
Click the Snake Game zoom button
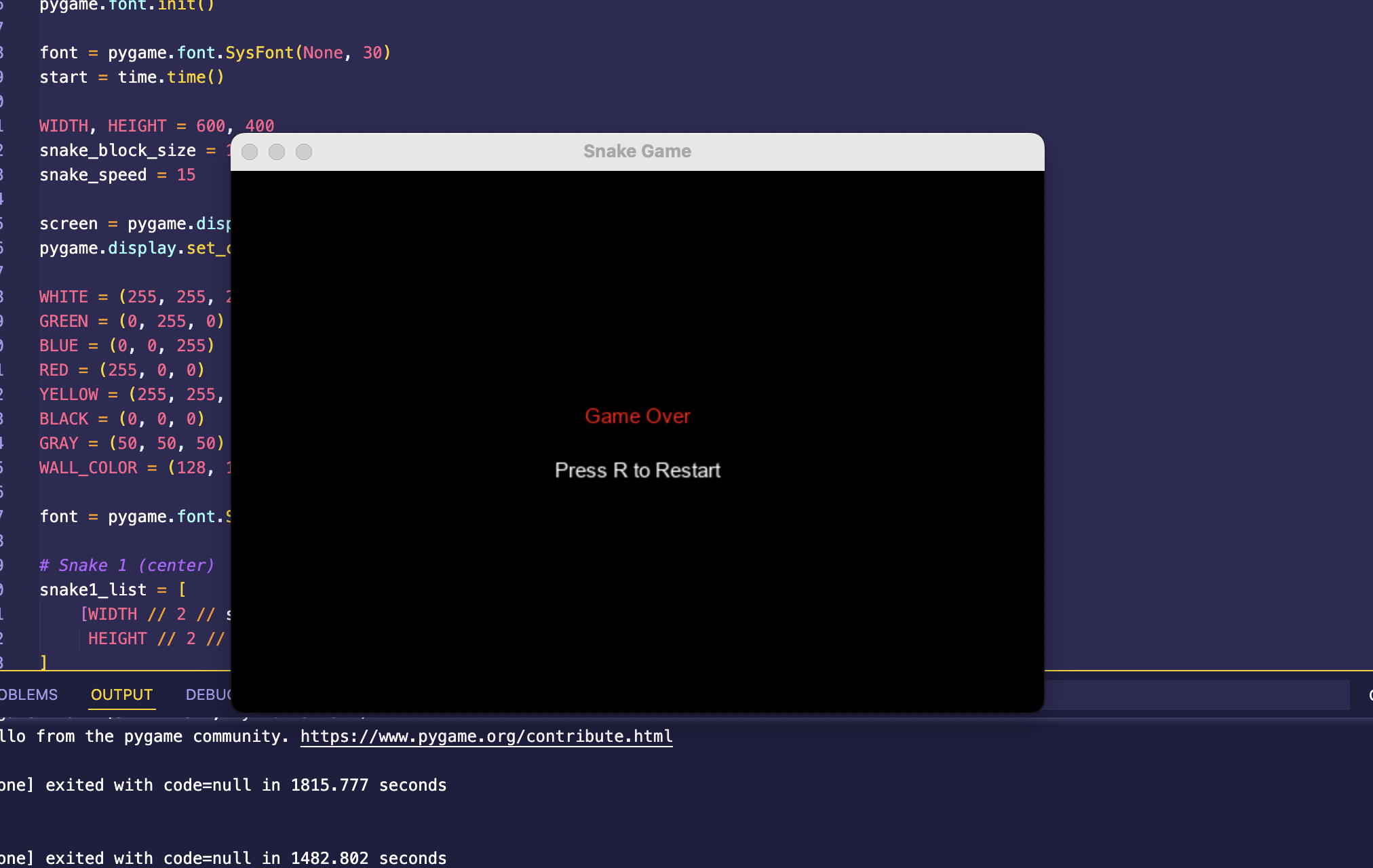[304, 152]
